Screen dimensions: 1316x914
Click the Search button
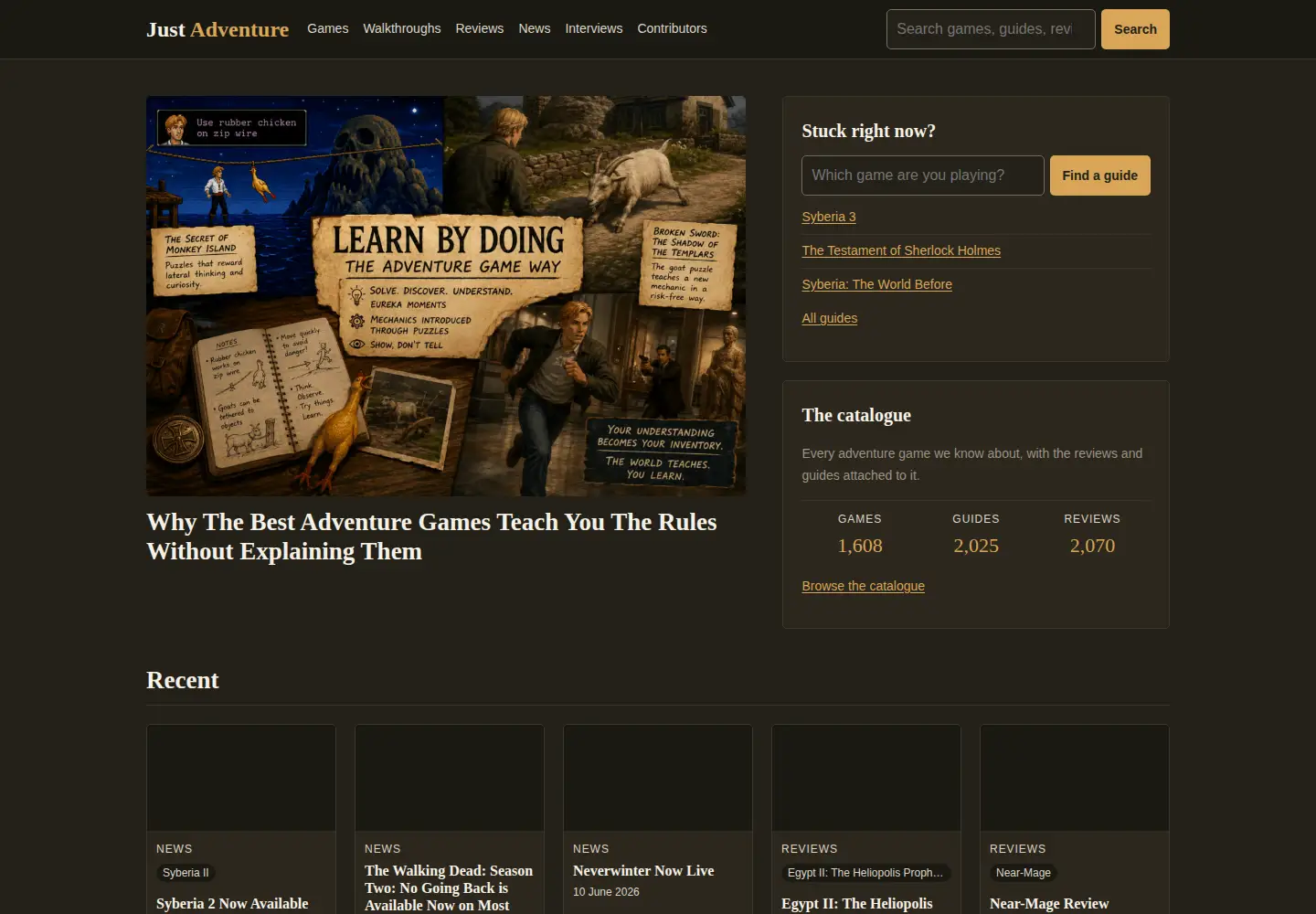(x=1135, y=29)
